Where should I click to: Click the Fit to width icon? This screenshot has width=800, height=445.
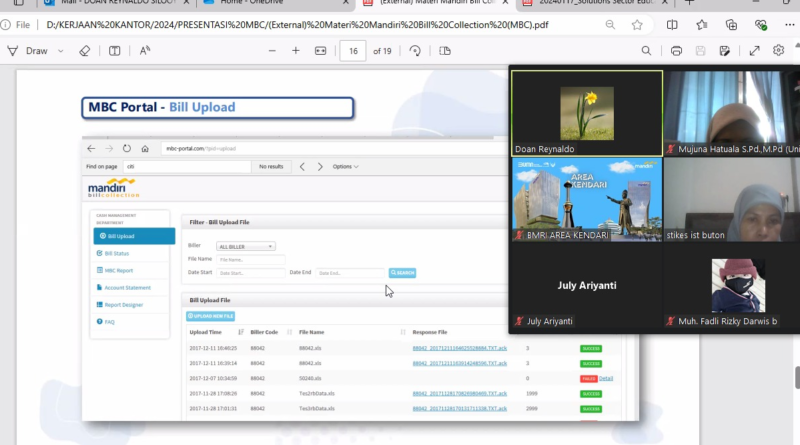pyautogui.click(x=321, y=50)
